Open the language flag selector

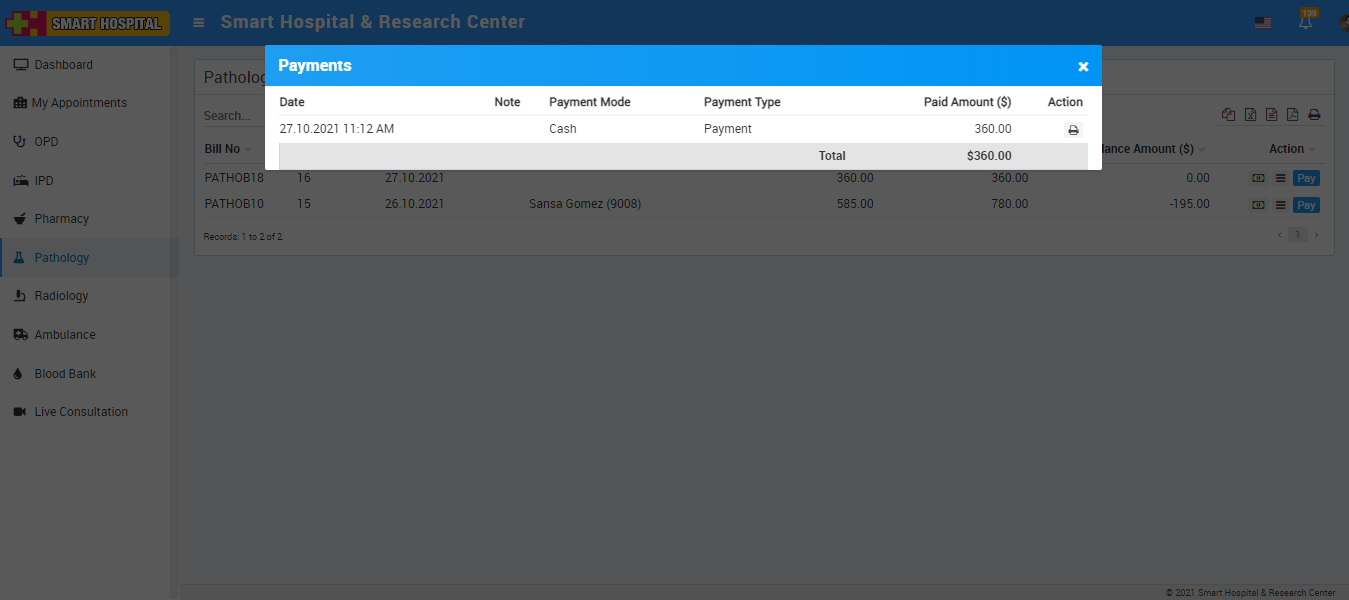point(1263,22)
